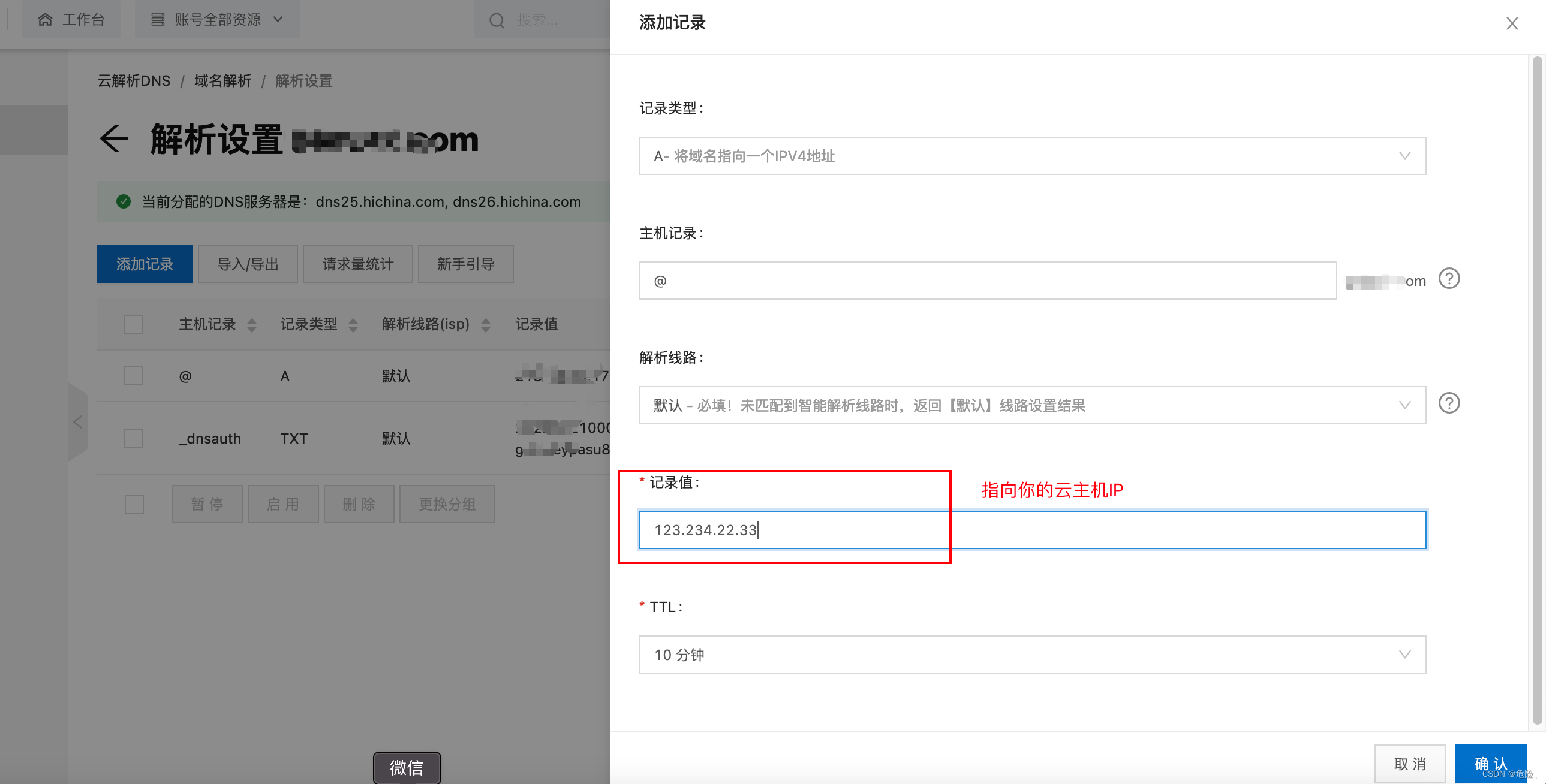Click the green DNS status check icon
Screen dimensions: 1546x784
(x=123, y=201)
